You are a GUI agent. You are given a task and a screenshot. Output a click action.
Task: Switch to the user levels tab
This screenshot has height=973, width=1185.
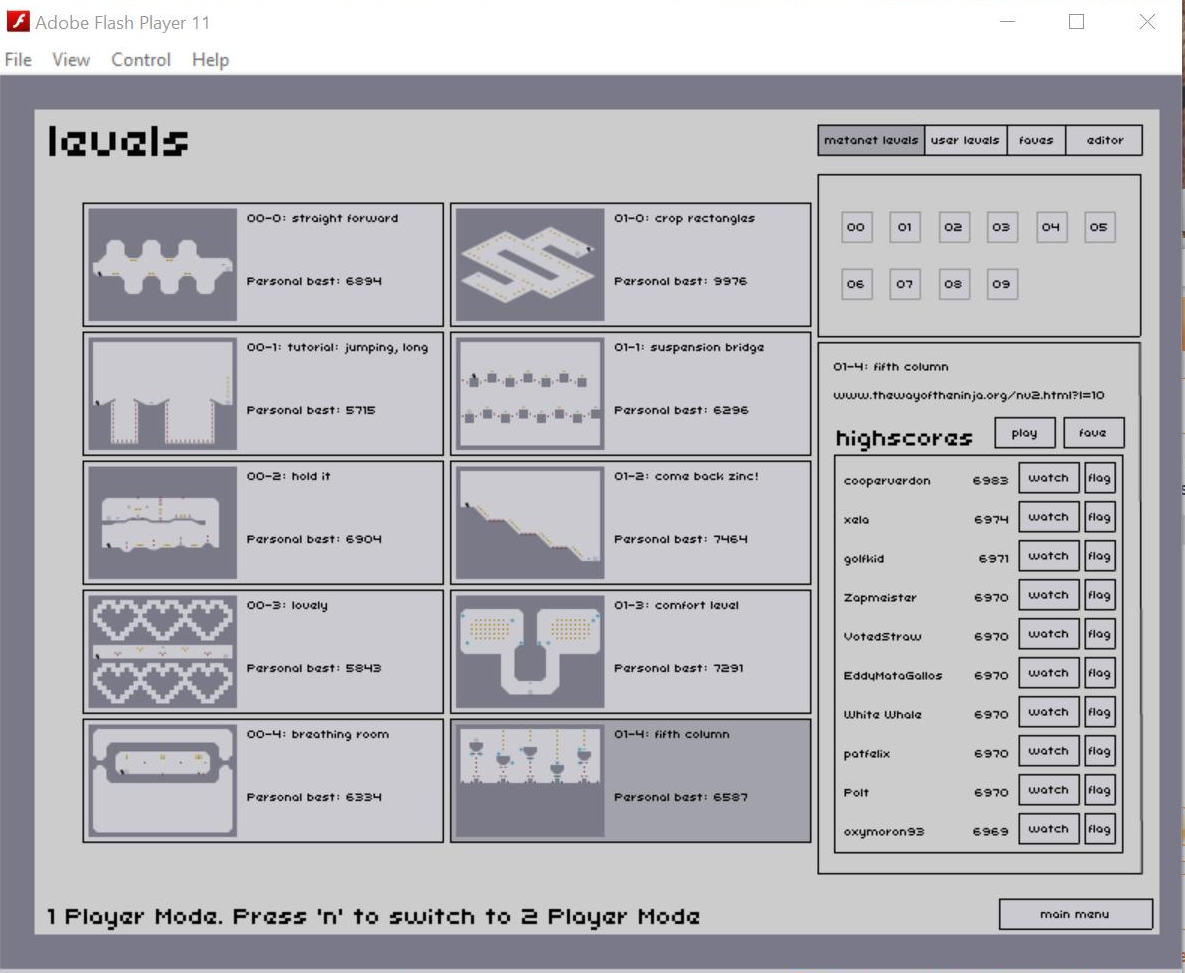[x=965, y=141]
